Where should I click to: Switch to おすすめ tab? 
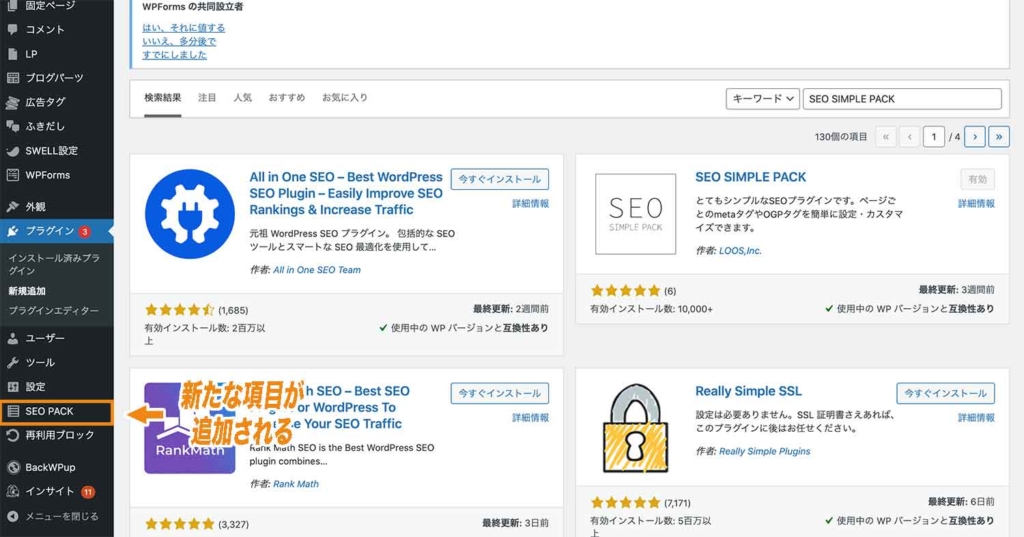coord(287,97)
